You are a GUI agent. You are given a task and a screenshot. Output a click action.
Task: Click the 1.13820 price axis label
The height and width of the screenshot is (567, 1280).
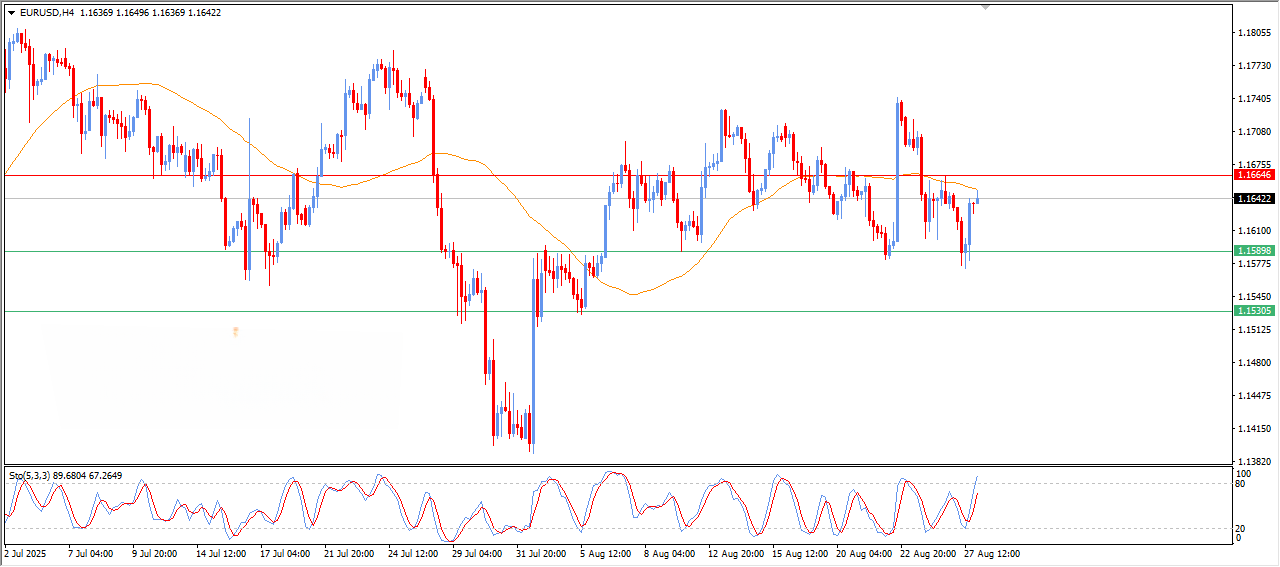pyautogui.click(x=1254, y=462)
